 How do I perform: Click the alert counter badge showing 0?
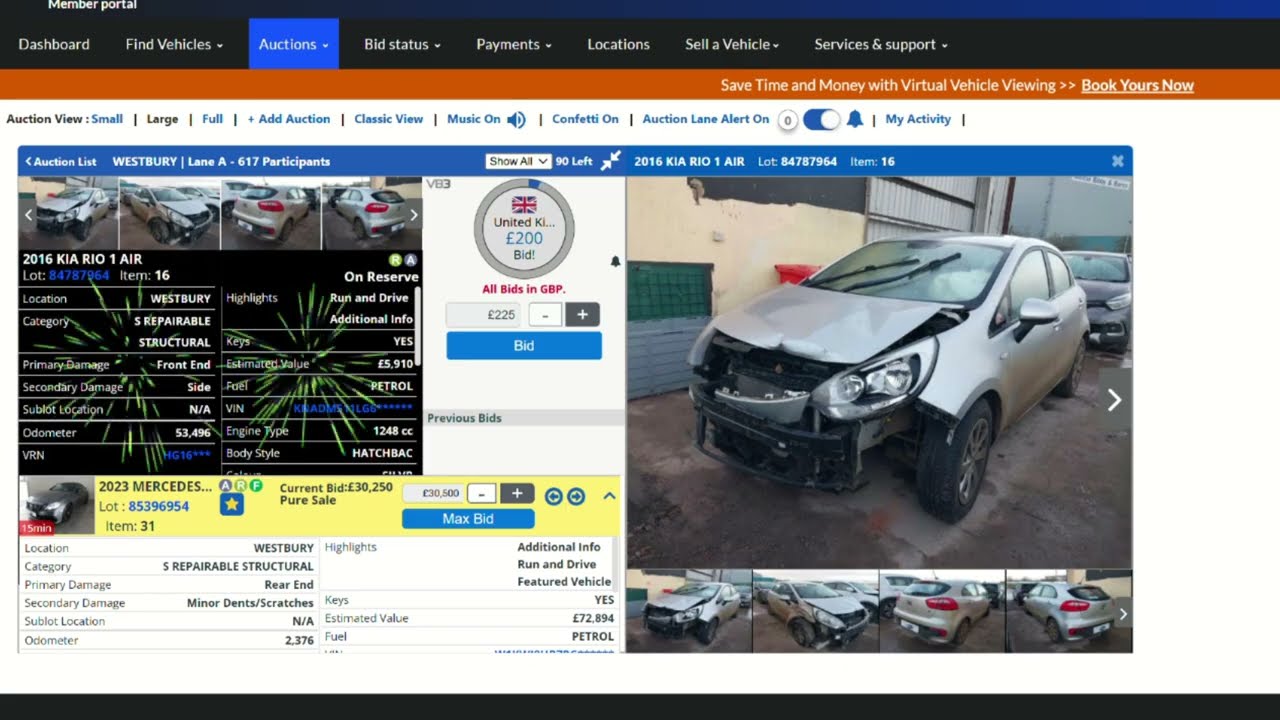[787, 120]
